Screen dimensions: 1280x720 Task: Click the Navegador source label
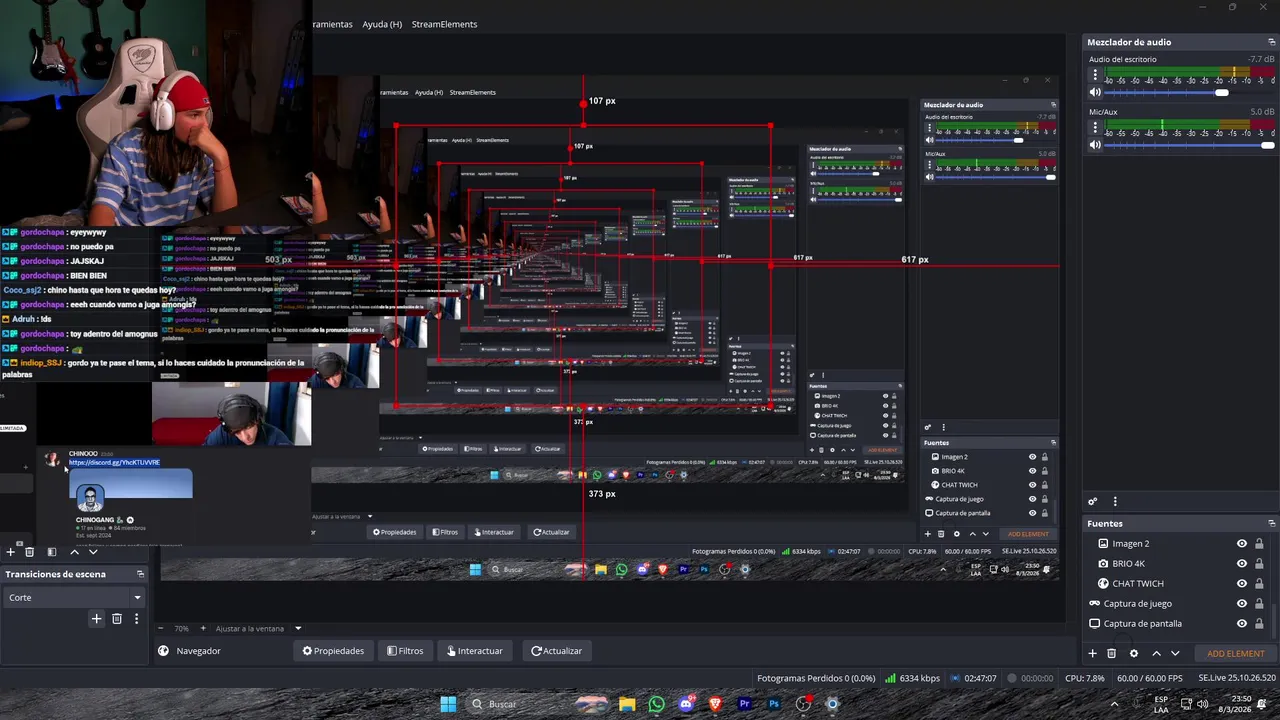(x=198, y=651)
